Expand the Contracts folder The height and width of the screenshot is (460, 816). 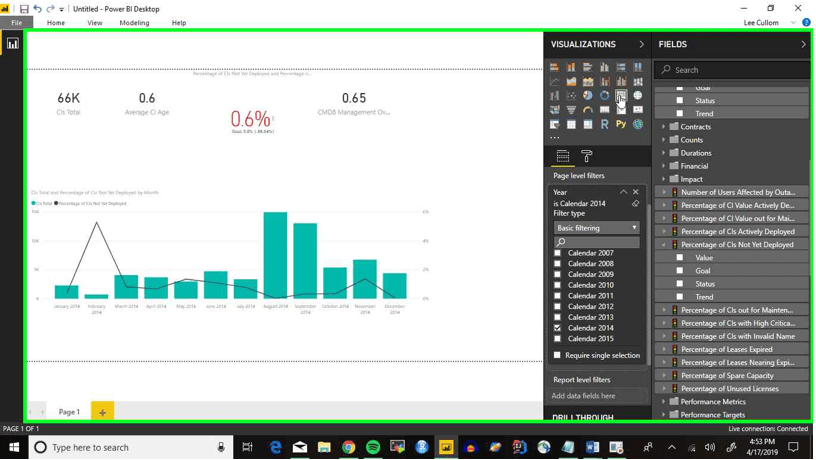pyautogui.click(x=664, y=126)
